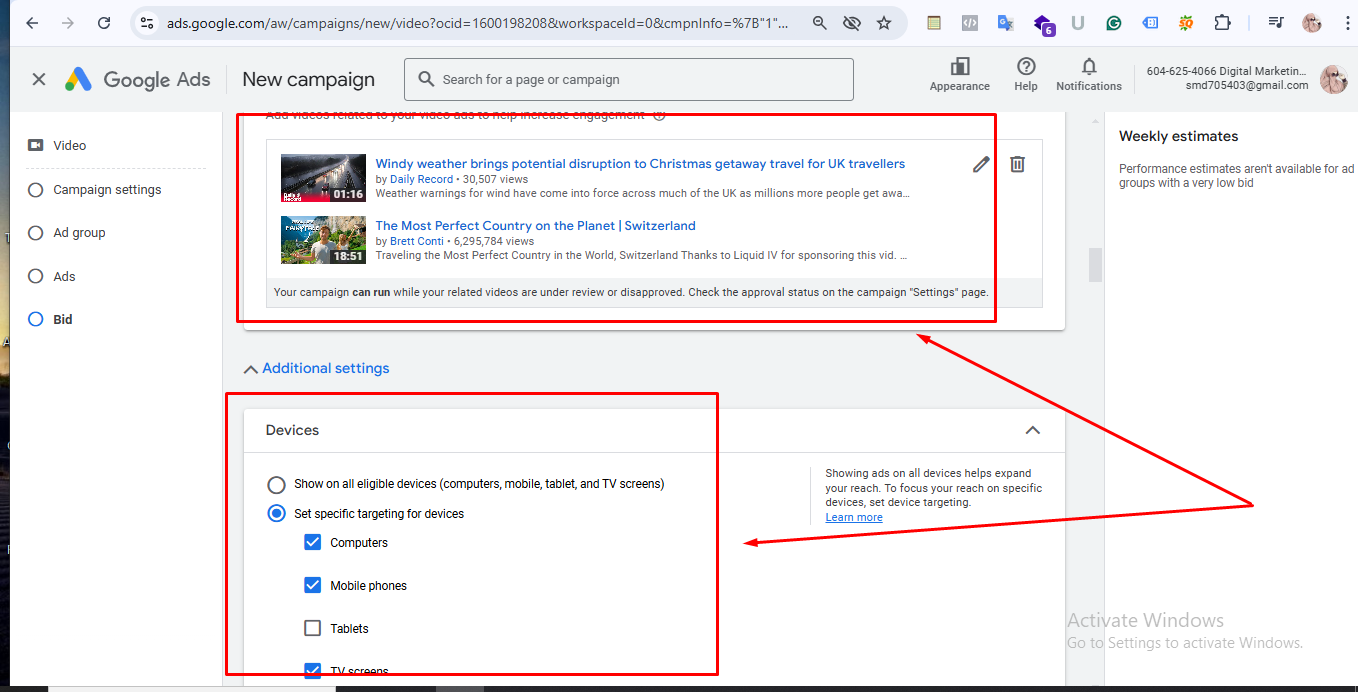Open the Appearance icon in header
Image resolution: width=1358 pixels, height=692 pixels.
(959, 67)
